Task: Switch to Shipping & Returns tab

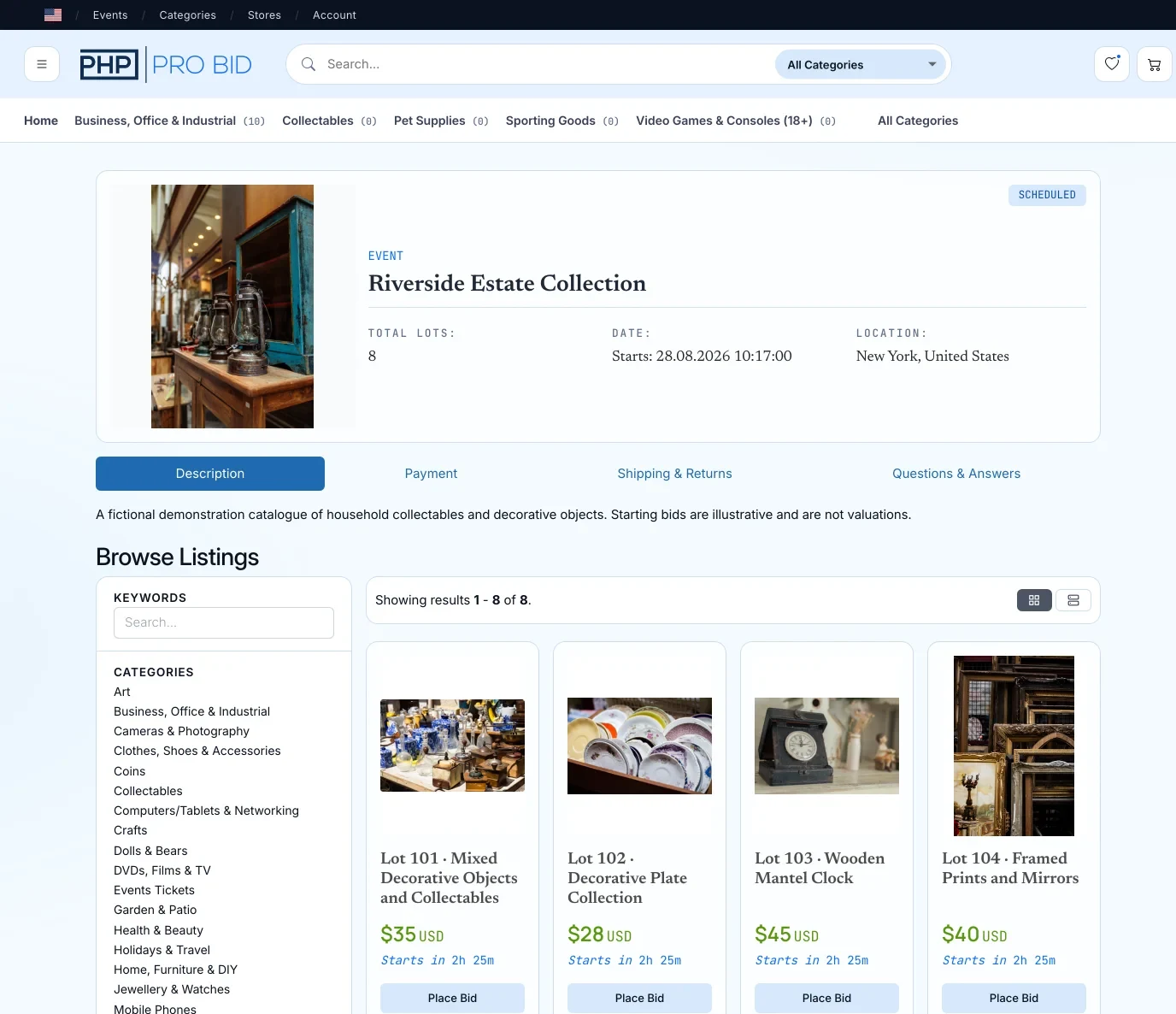Action: [x=674, y=474]
